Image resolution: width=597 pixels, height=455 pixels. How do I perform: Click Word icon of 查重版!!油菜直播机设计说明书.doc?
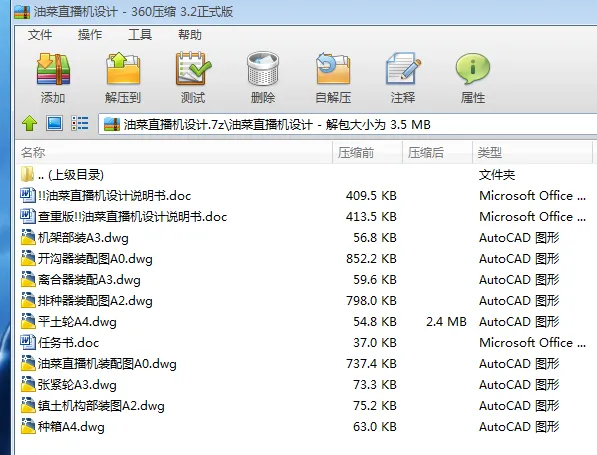click(28, 216)
